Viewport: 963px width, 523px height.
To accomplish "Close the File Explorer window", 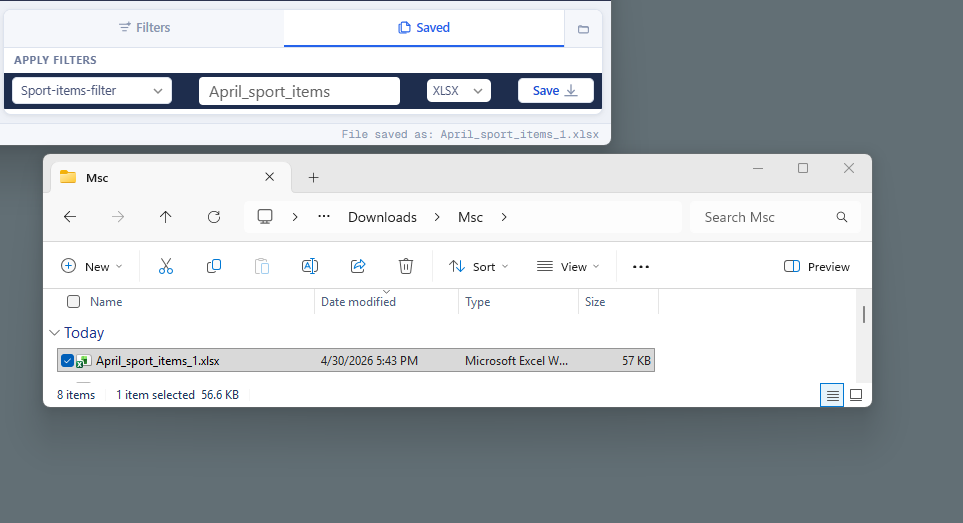I will click(x=849, y=168).
